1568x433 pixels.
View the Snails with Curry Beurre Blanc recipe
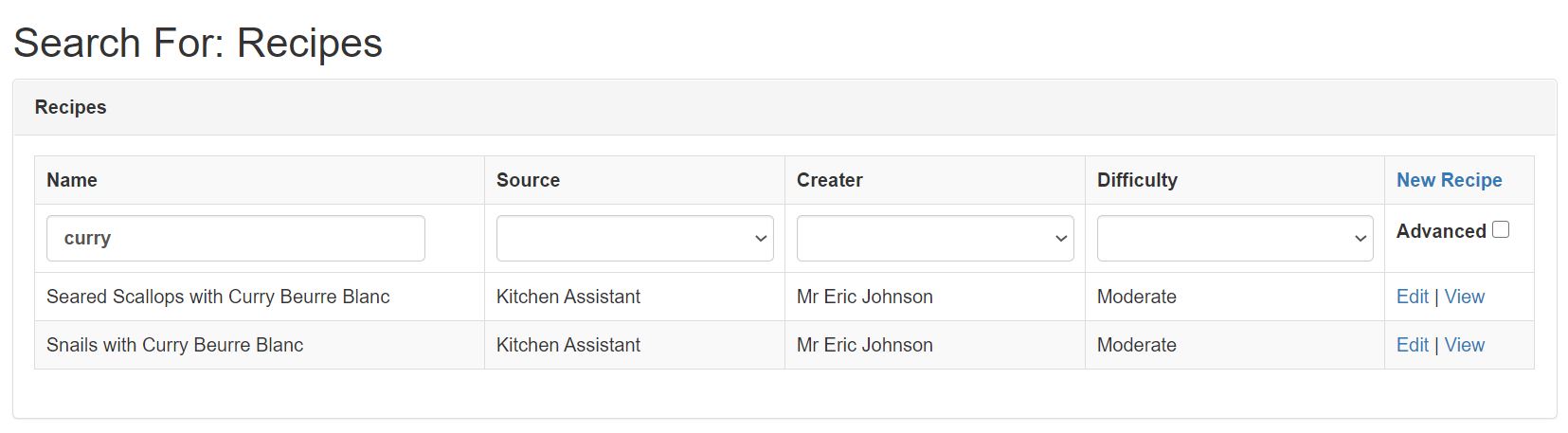point(1464,345)
